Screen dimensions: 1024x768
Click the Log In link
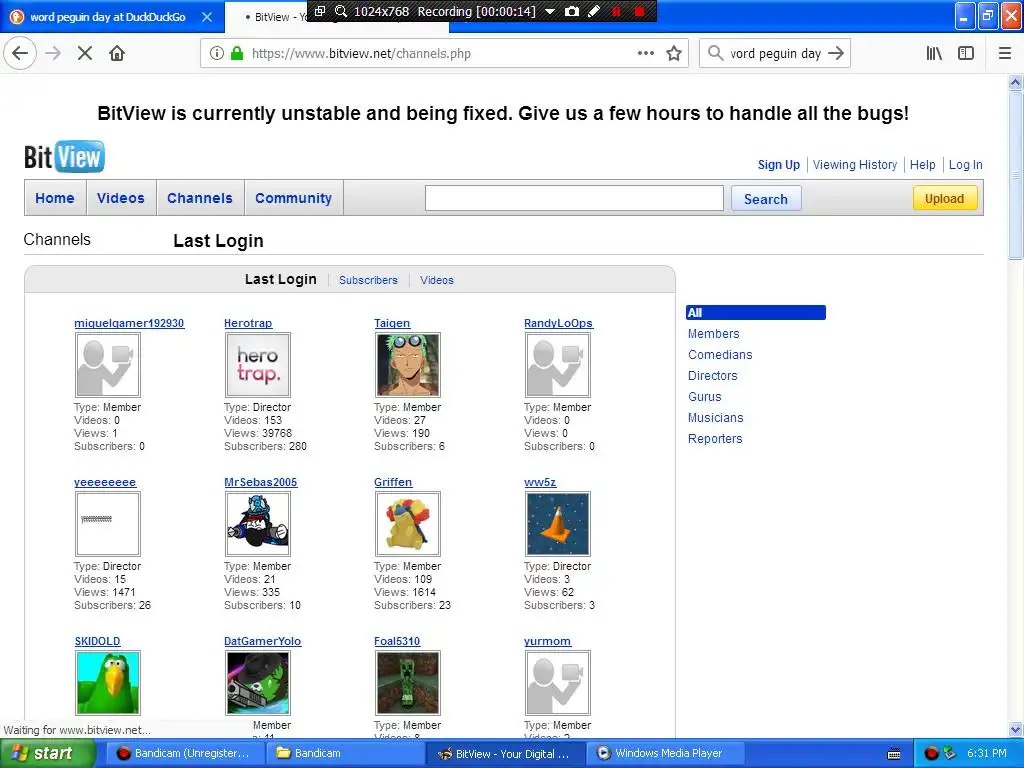click(x=965, y=165)
